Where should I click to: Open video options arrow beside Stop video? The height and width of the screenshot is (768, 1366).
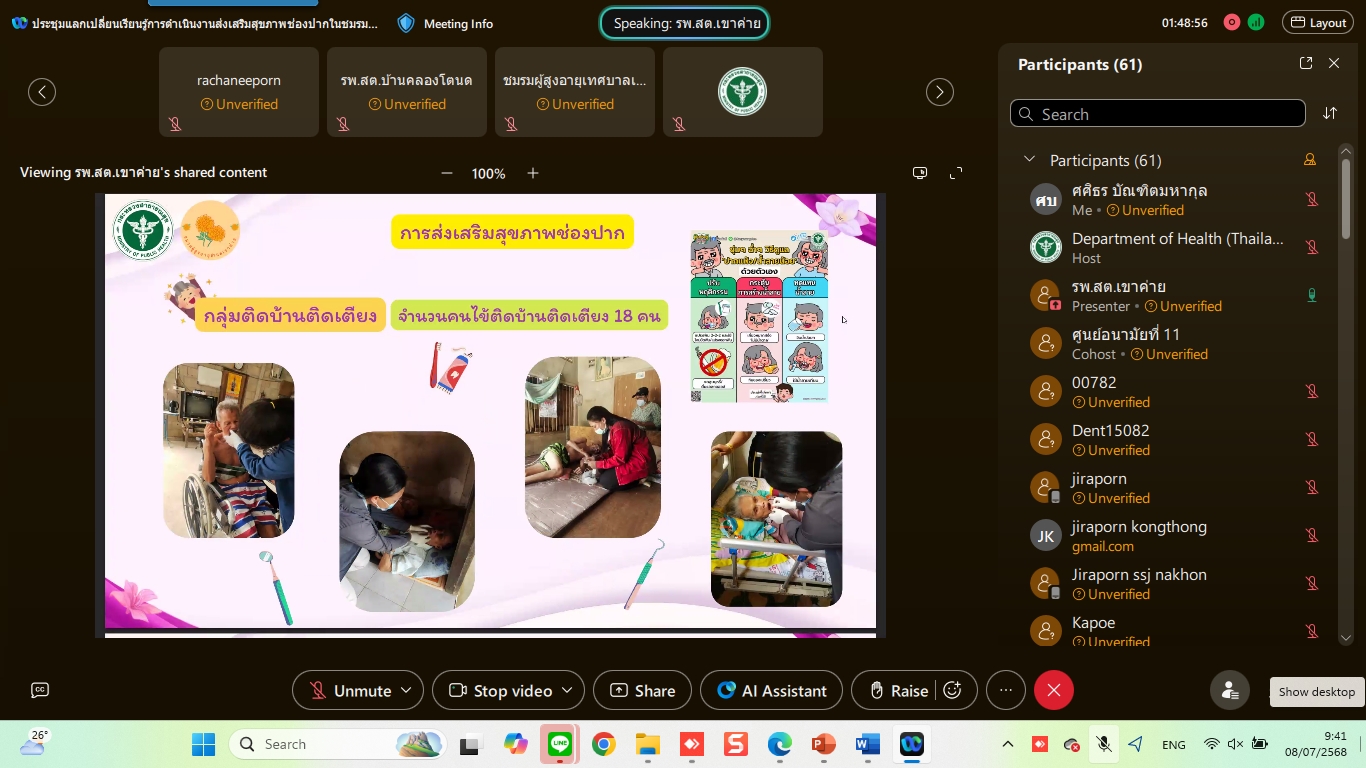pos(567,690)
